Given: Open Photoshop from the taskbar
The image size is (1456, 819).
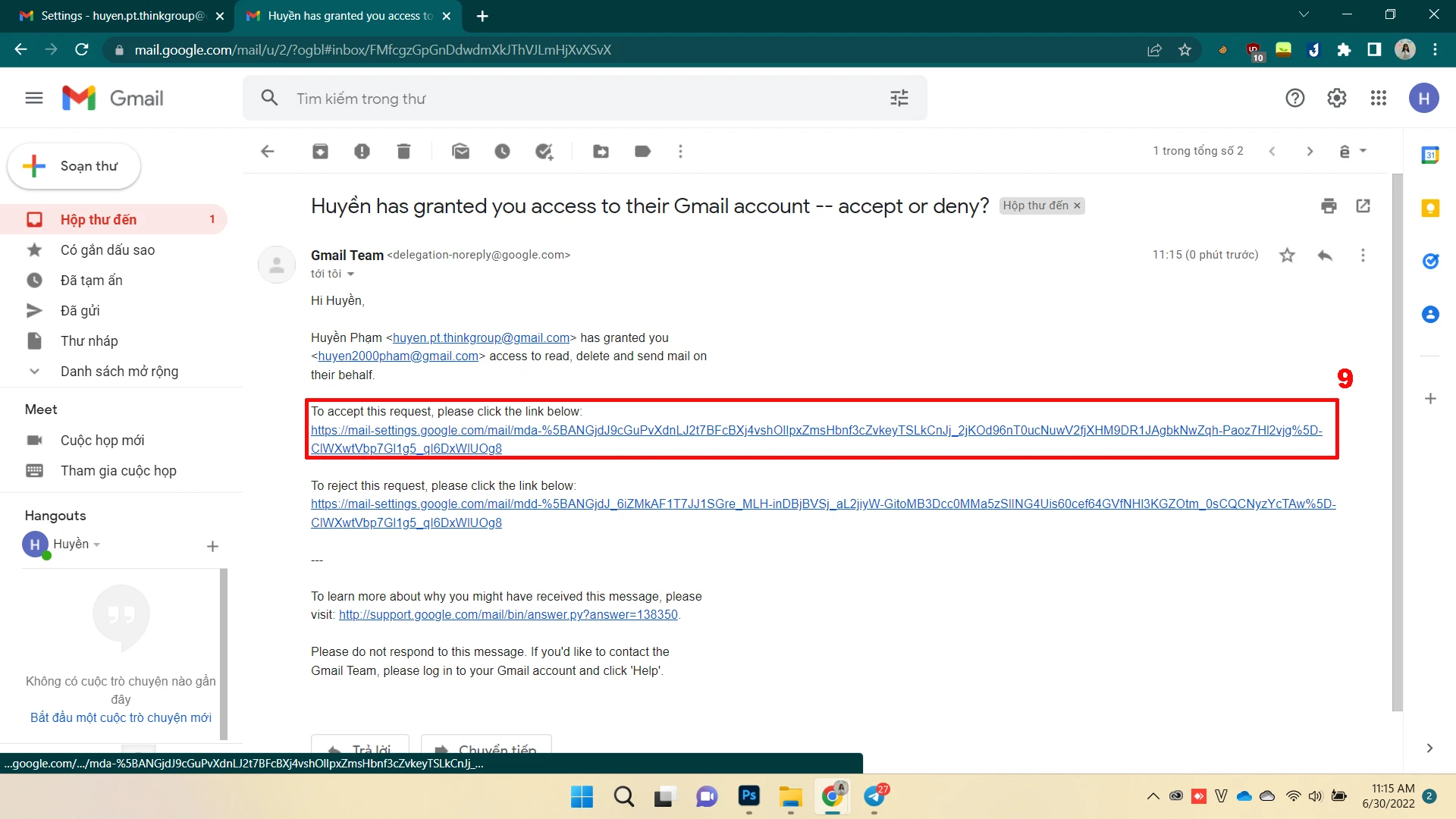Looking at the screenshot, I should (x=749, y=797).
